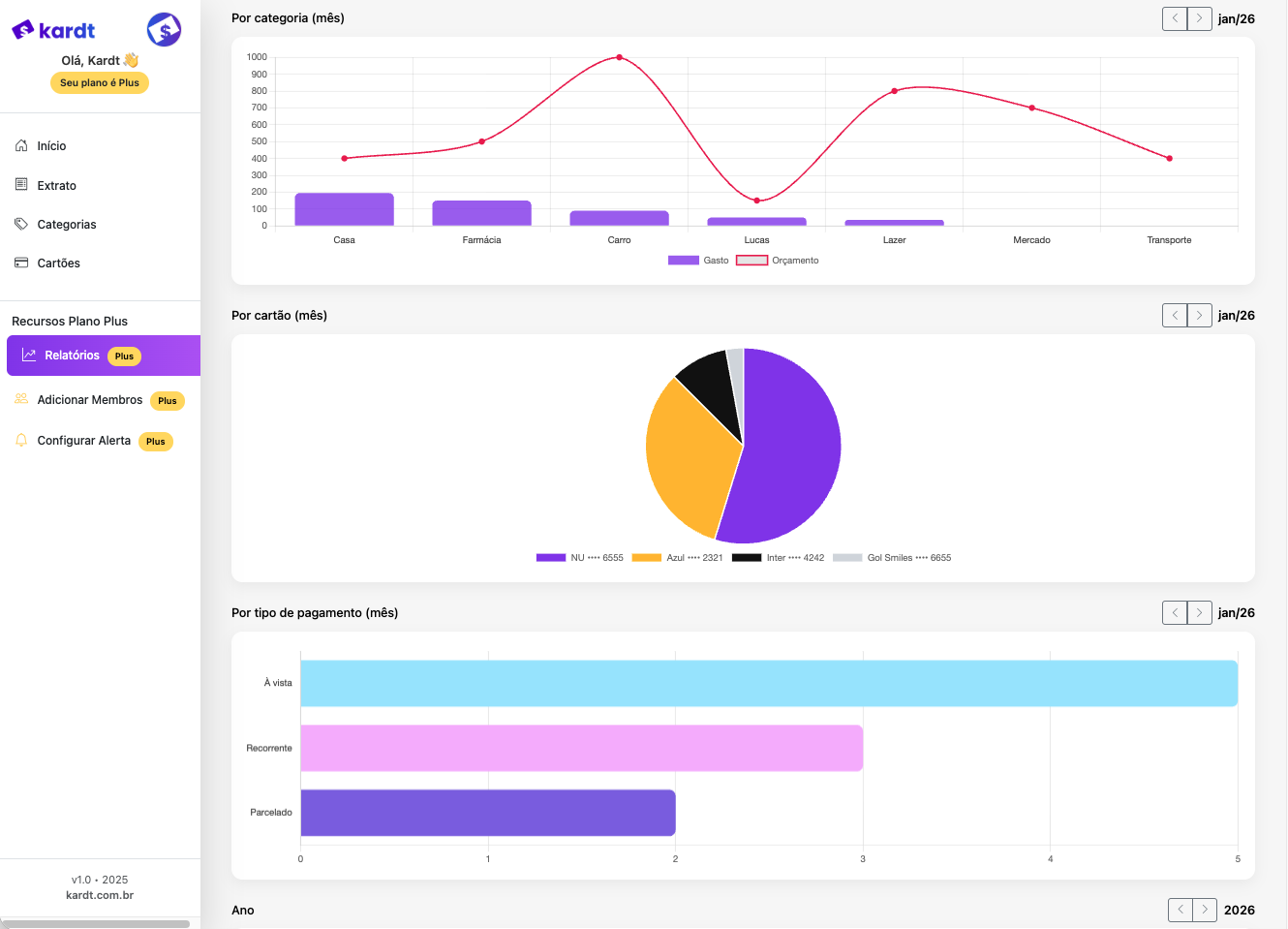The width and height of the screenshot is (1288, 929).
Task: Go to next month for Por cartão
Action: coord(1199,315)
